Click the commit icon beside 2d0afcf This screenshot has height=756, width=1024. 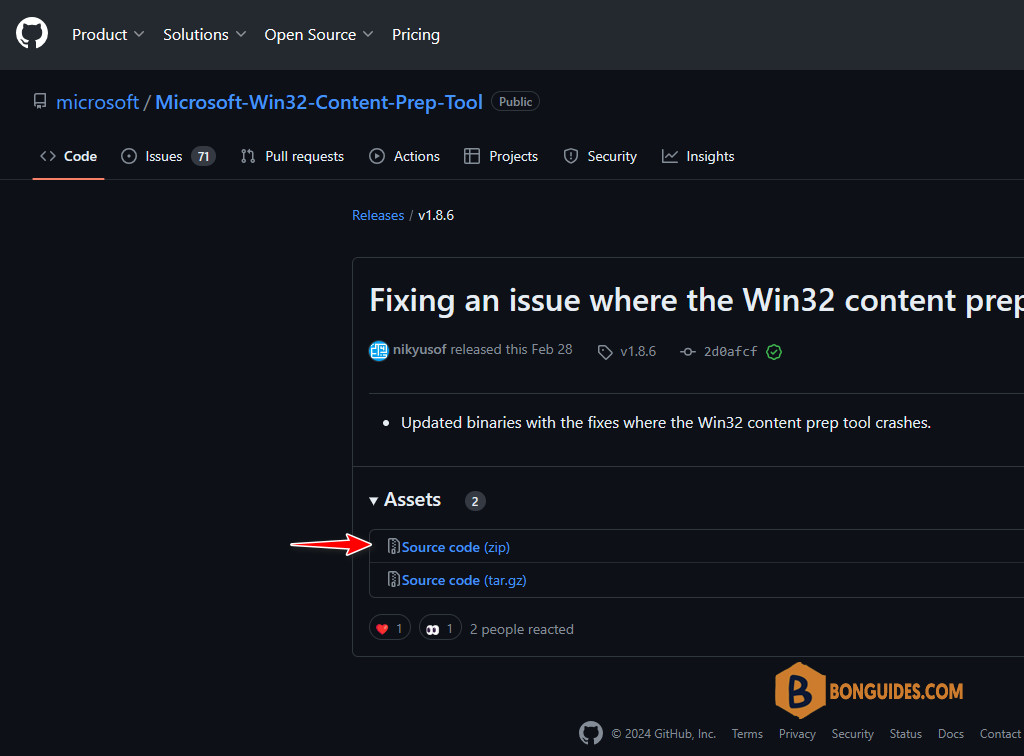(688, 352)
